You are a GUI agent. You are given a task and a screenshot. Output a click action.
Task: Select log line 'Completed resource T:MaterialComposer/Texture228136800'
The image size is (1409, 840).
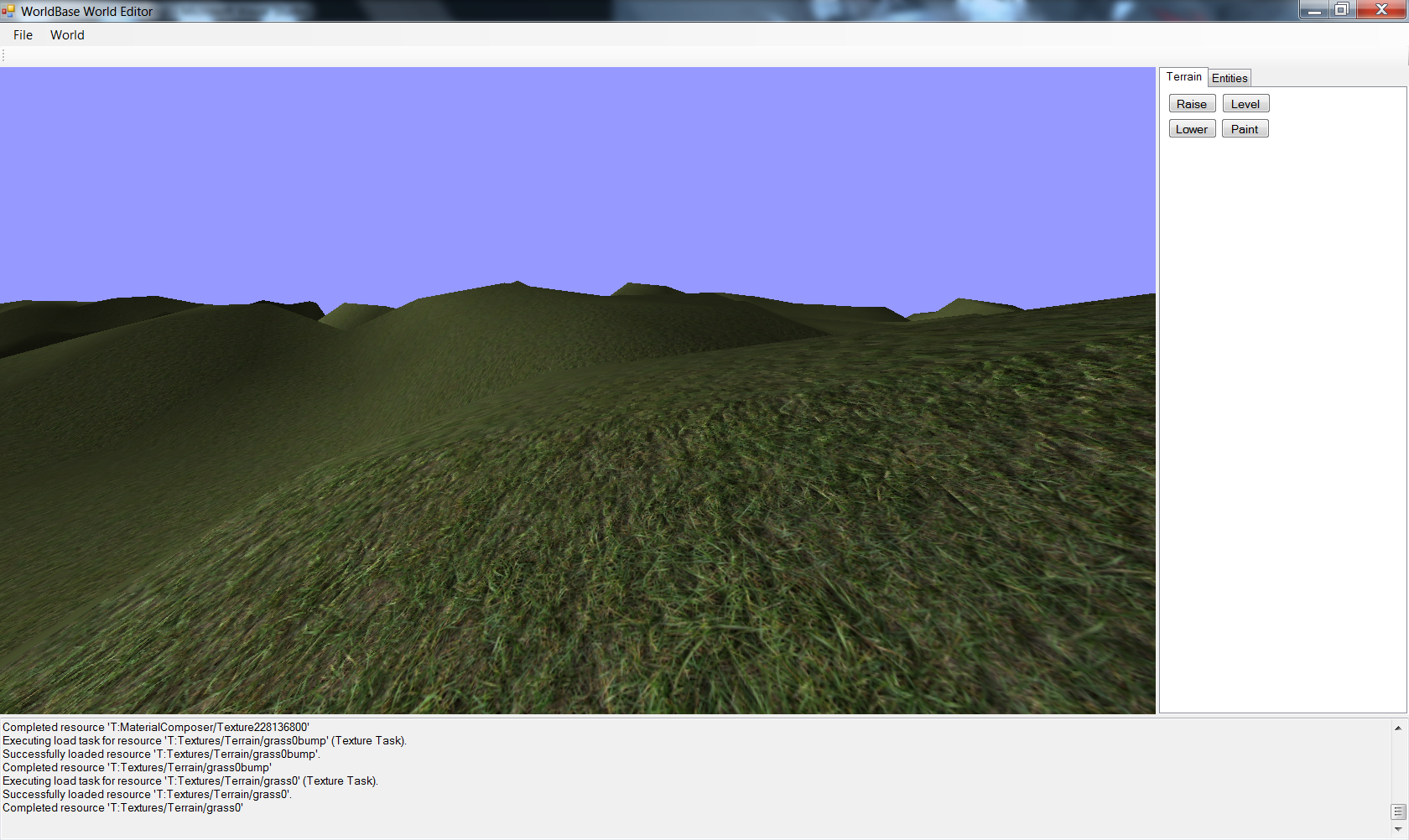coord(156,728)
